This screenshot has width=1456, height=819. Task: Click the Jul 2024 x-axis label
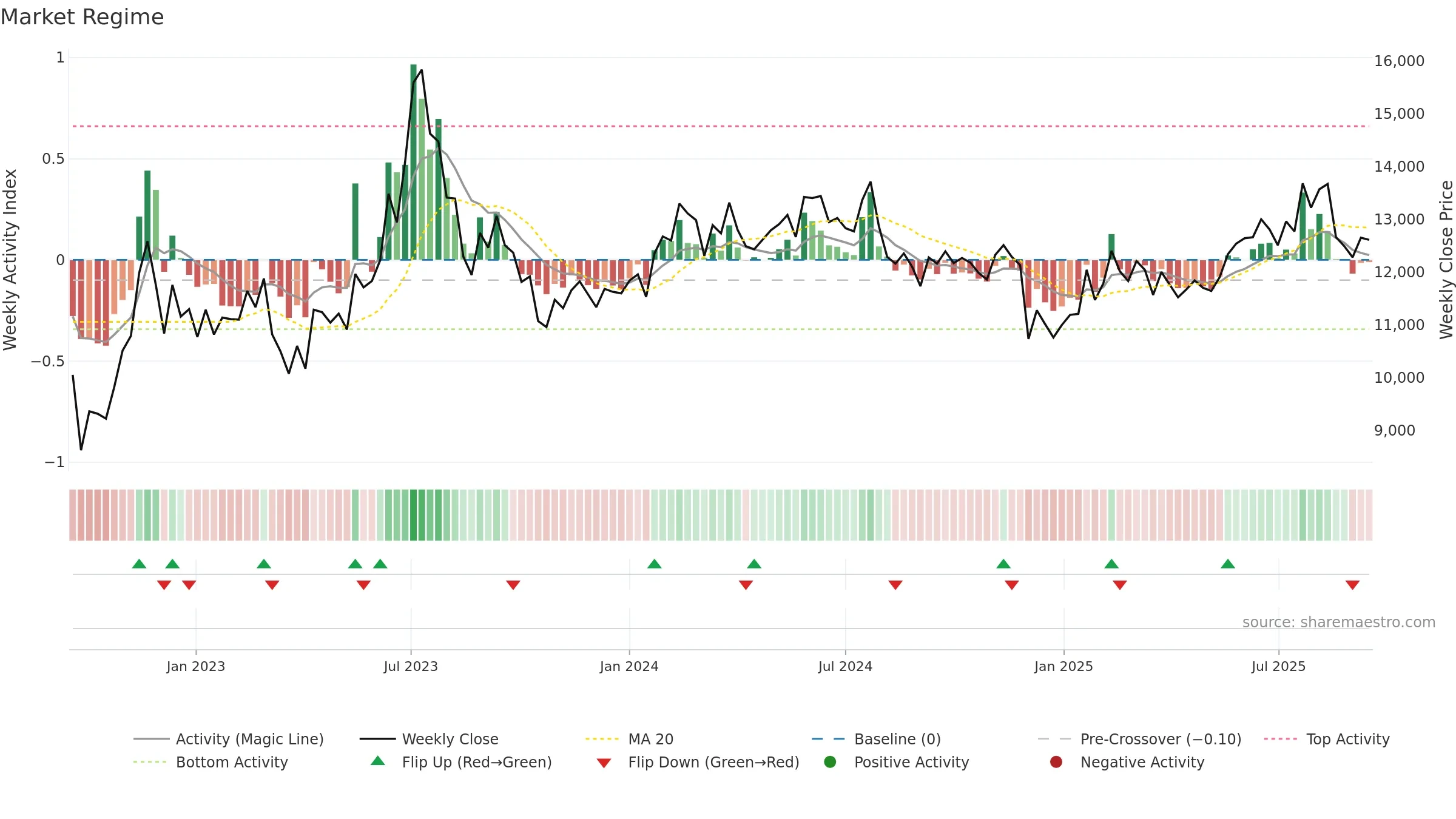coord(845,666)
